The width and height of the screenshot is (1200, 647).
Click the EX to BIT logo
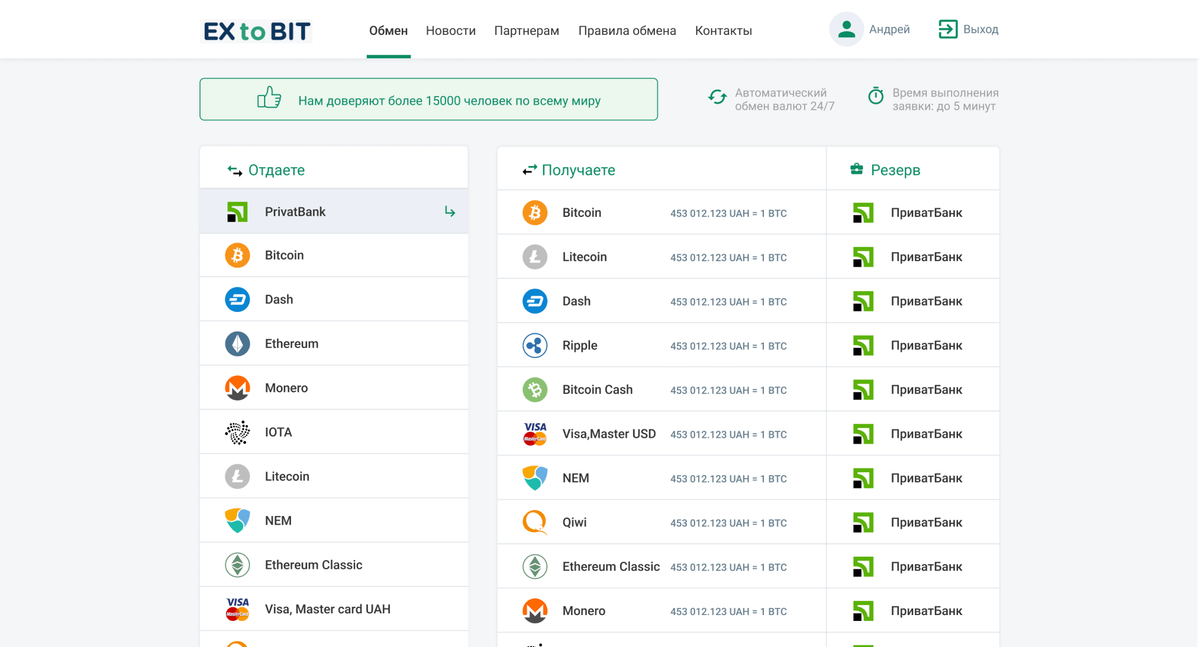[x=257, y=31]
